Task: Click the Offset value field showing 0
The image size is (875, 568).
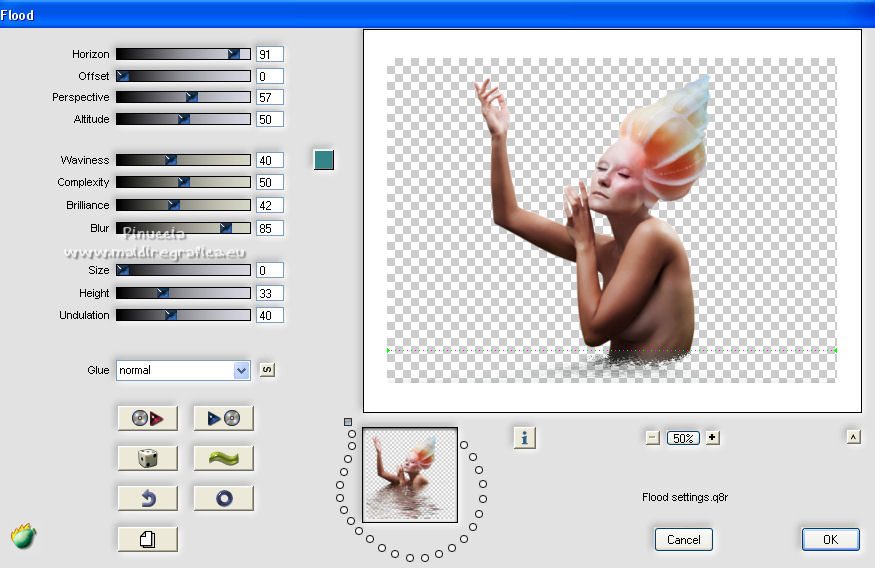Action: (x=270, y=76)
